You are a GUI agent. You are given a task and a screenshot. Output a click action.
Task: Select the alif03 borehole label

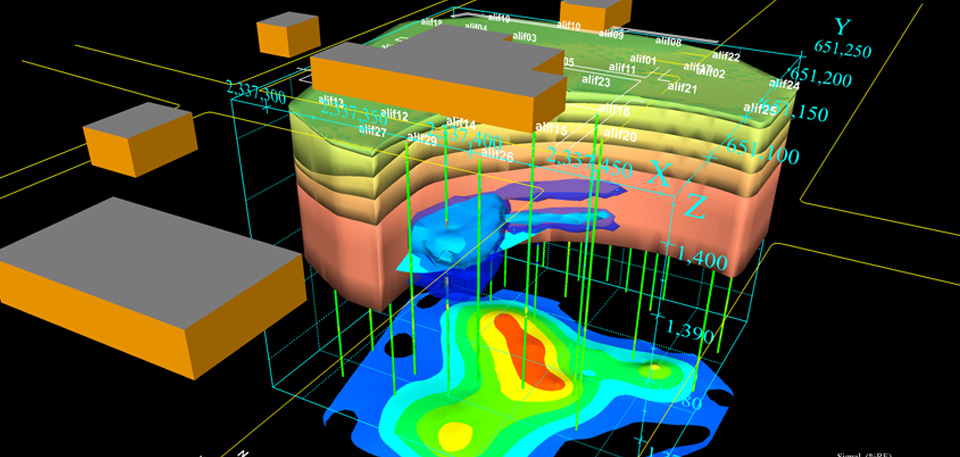click(524, 38)
